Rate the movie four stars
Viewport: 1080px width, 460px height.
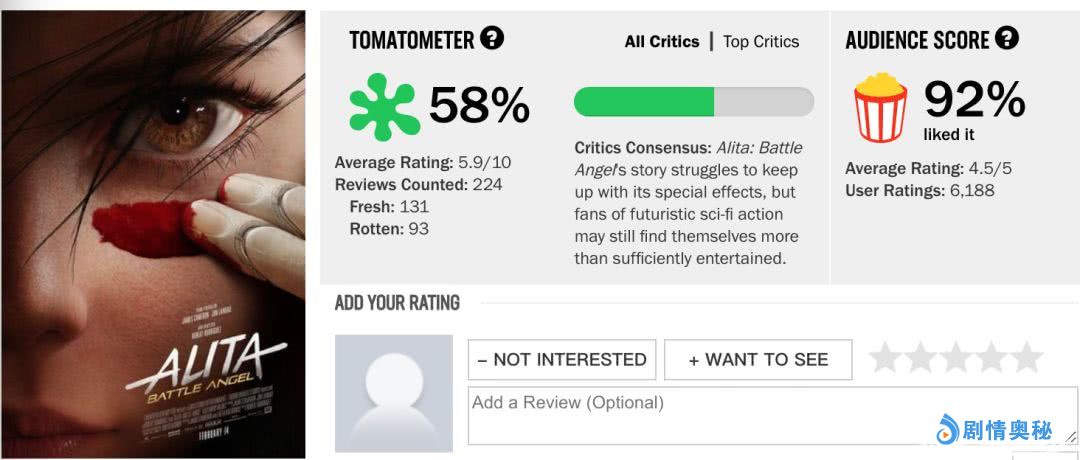(x=991, y=358)
